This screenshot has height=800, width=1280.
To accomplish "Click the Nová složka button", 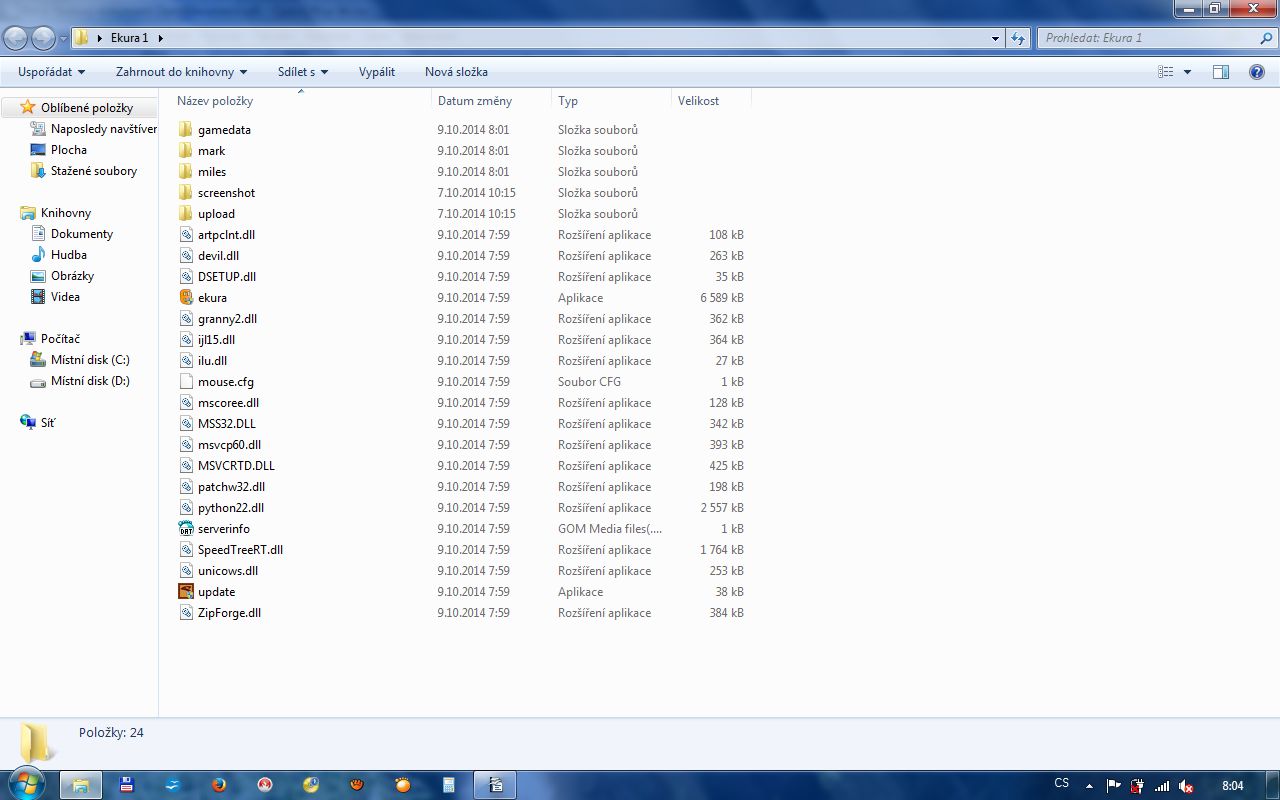I will [456, 72].
